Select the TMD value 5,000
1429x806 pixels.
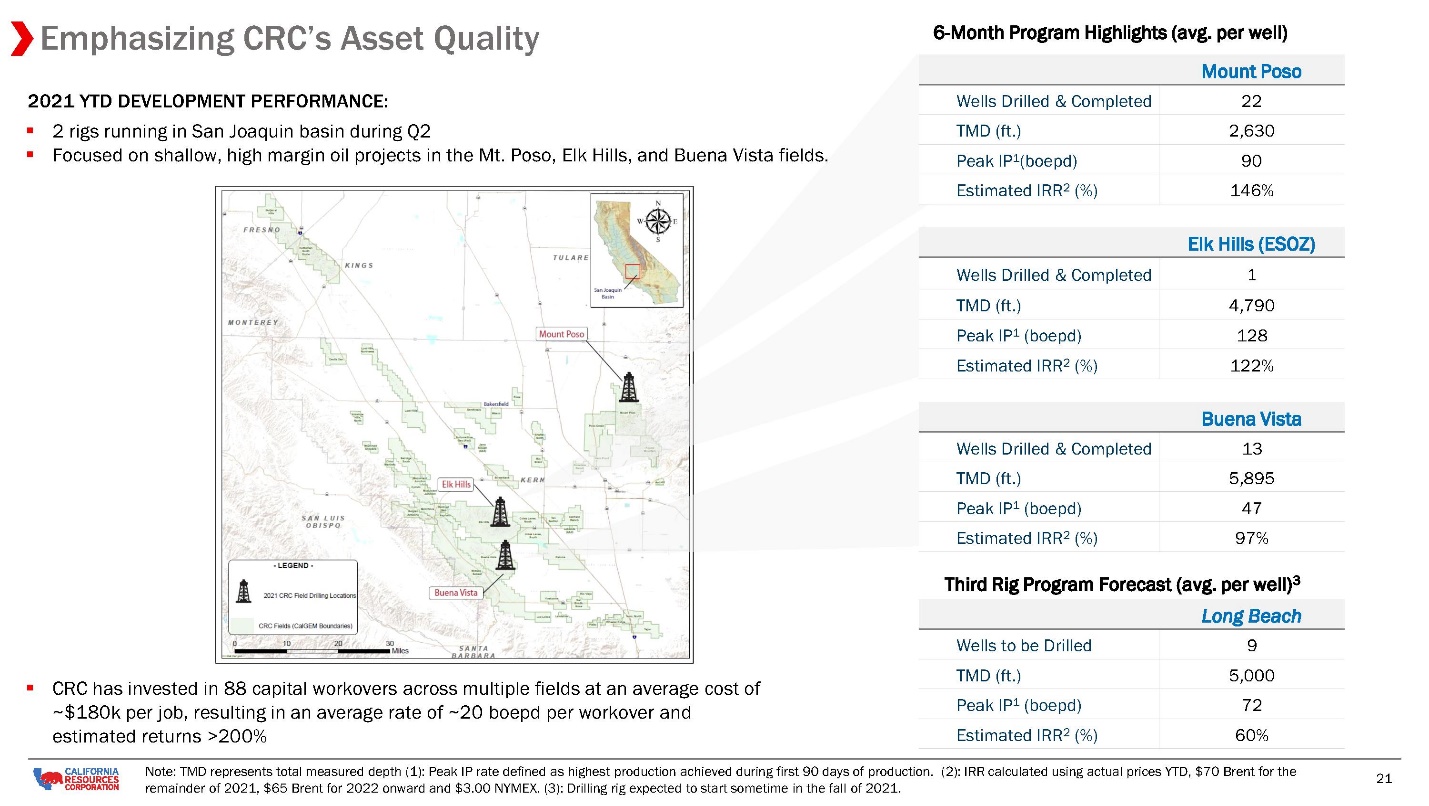(x=1251, y=675)
